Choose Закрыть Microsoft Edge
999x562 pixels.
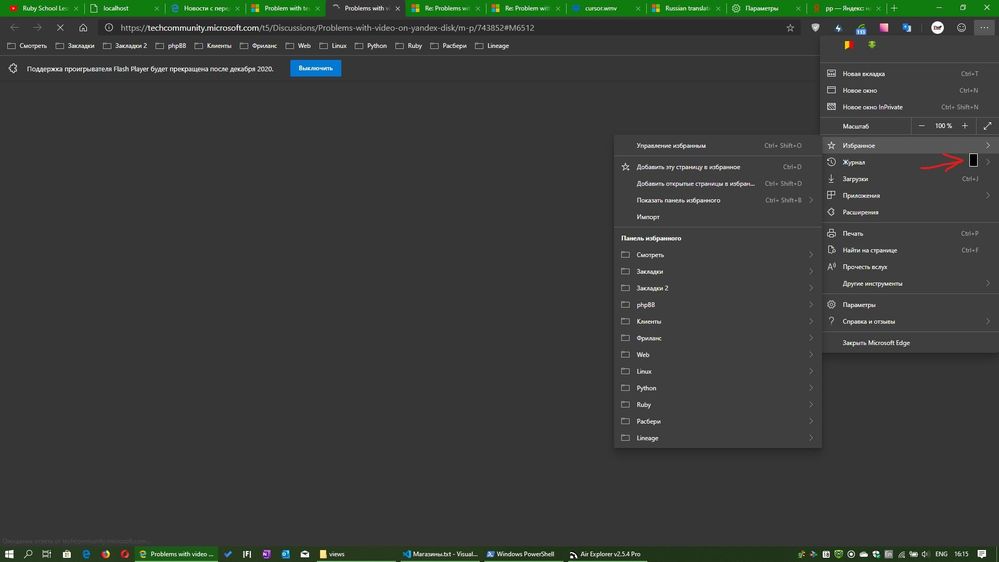coord(909,343)
